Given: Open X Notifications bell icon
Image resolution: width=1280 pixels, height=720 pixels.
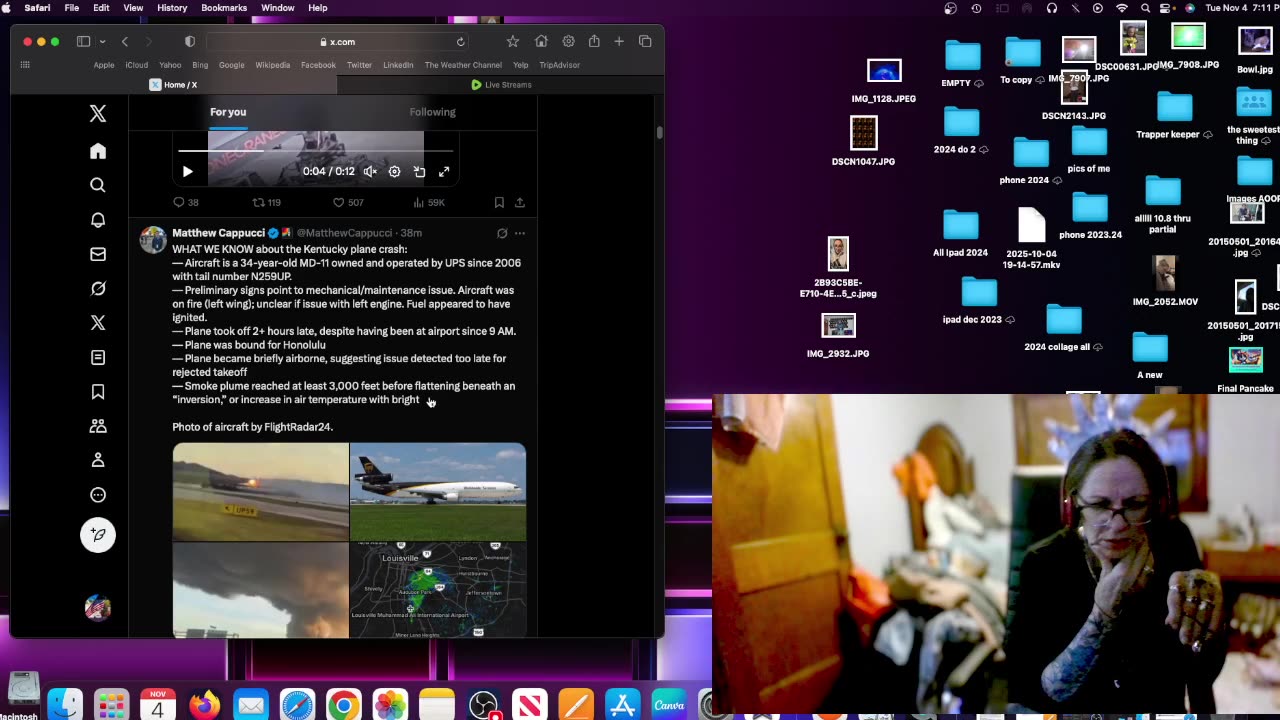Looking at the screenshot, I should 98,220.
